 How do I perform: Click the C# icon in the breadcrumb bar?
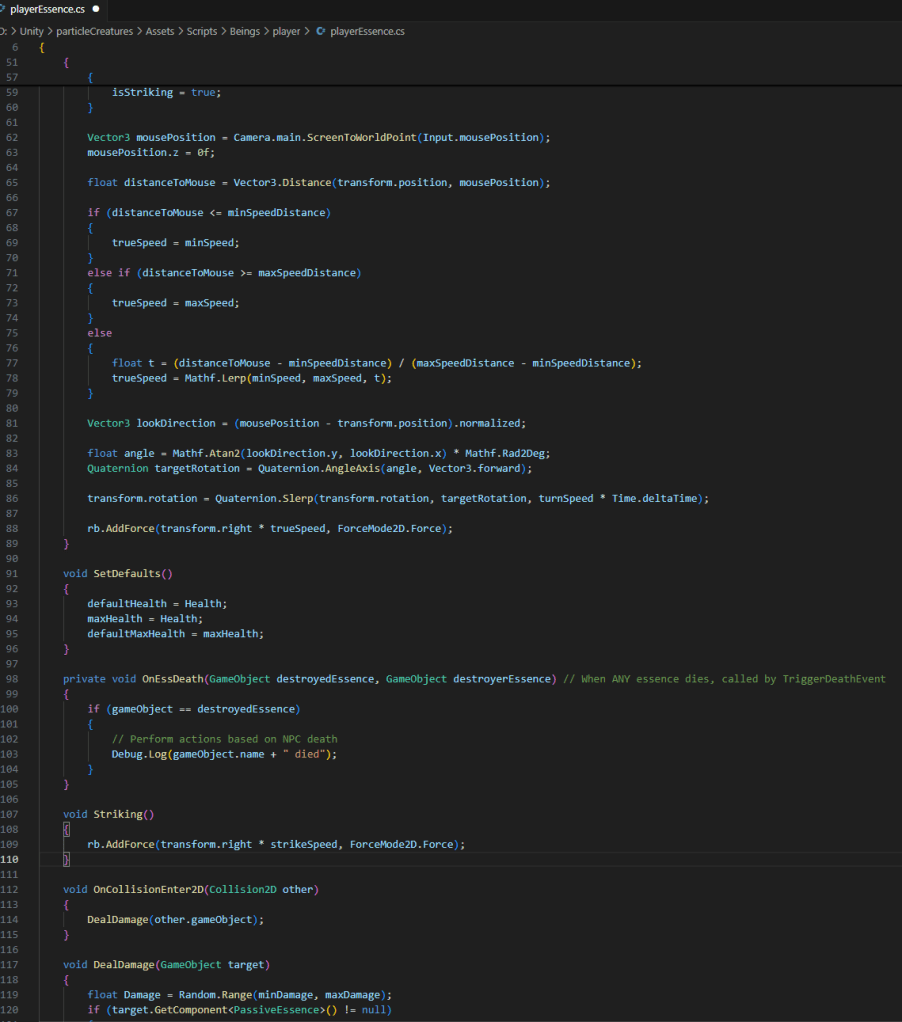[320, 31]
